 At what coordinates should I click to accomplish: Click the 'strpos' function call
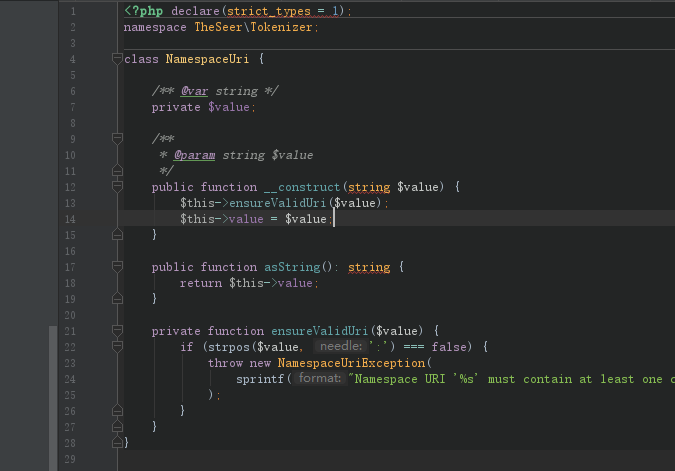[x=229, y=347]
